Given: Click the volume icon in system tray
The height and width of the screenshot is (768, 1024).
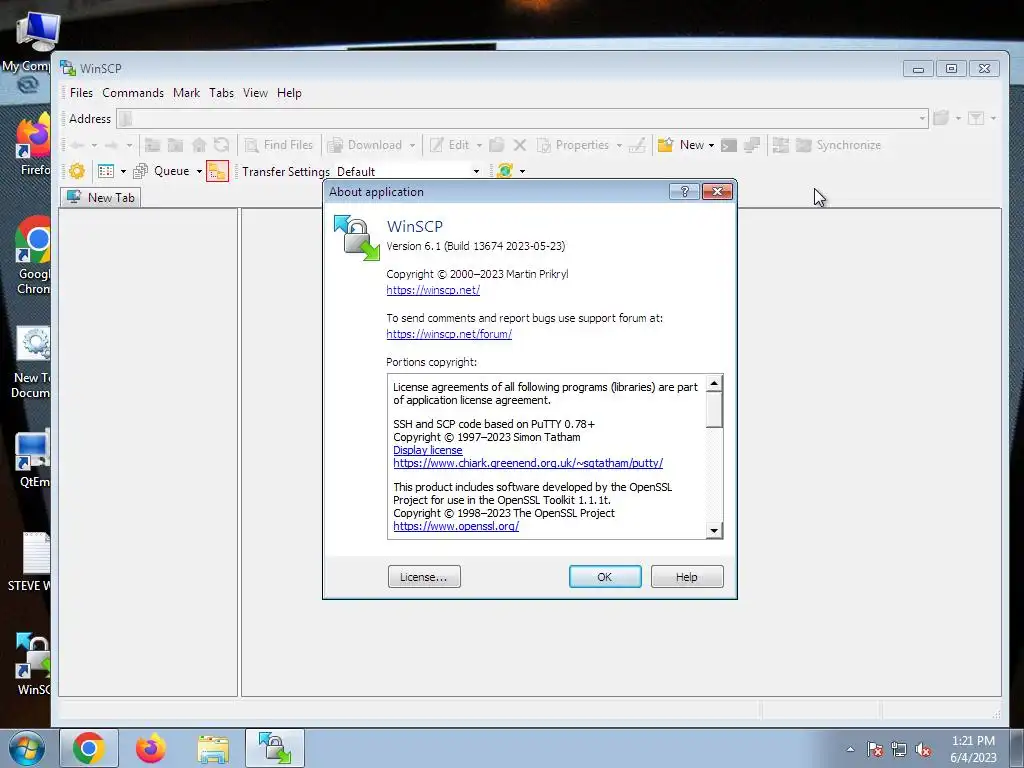Looking at the screenshot, I should click(923, 750).
